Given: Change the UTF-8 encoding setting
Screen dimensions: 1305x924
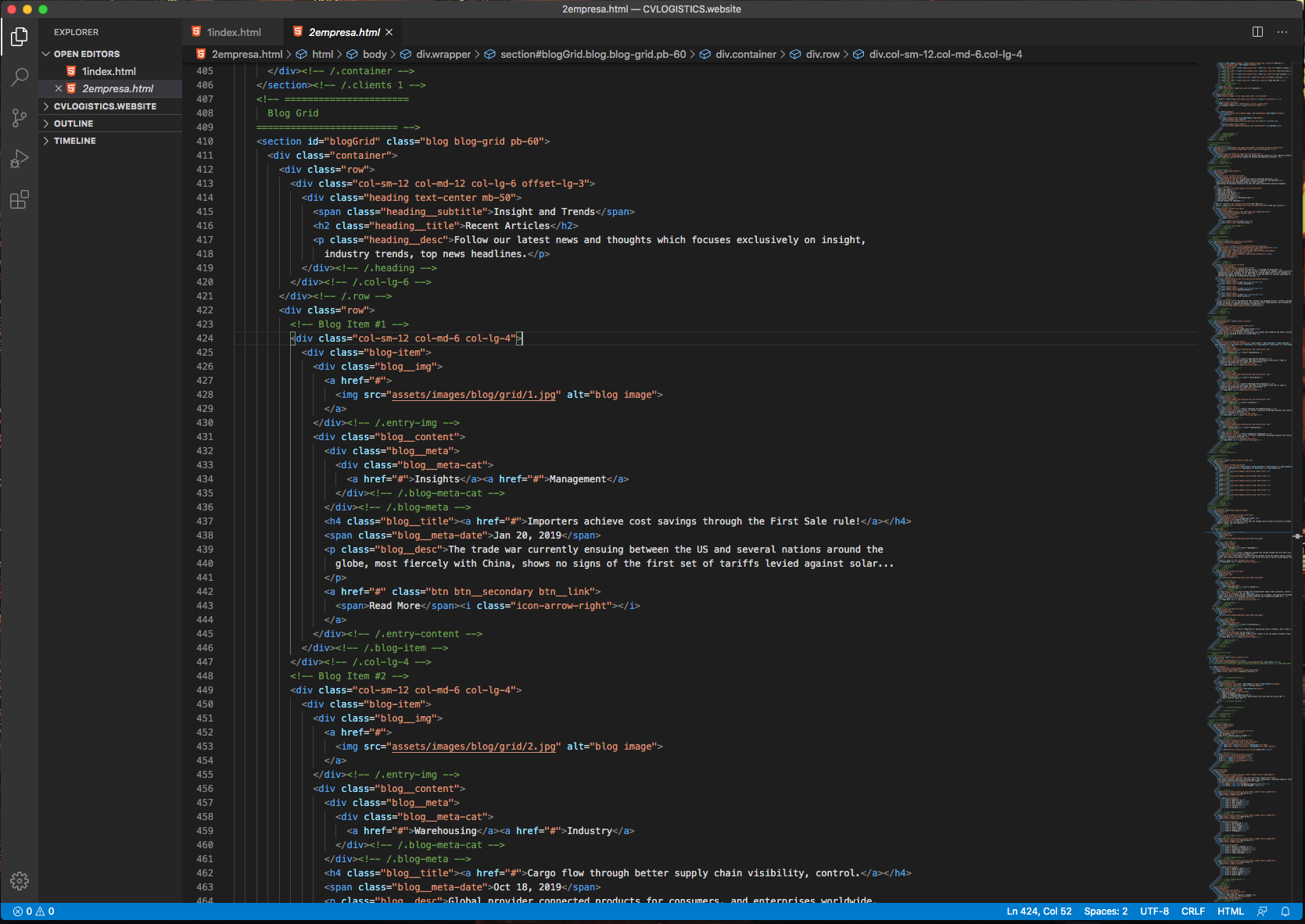Looking at the screenshot, I should [1154, 911].
